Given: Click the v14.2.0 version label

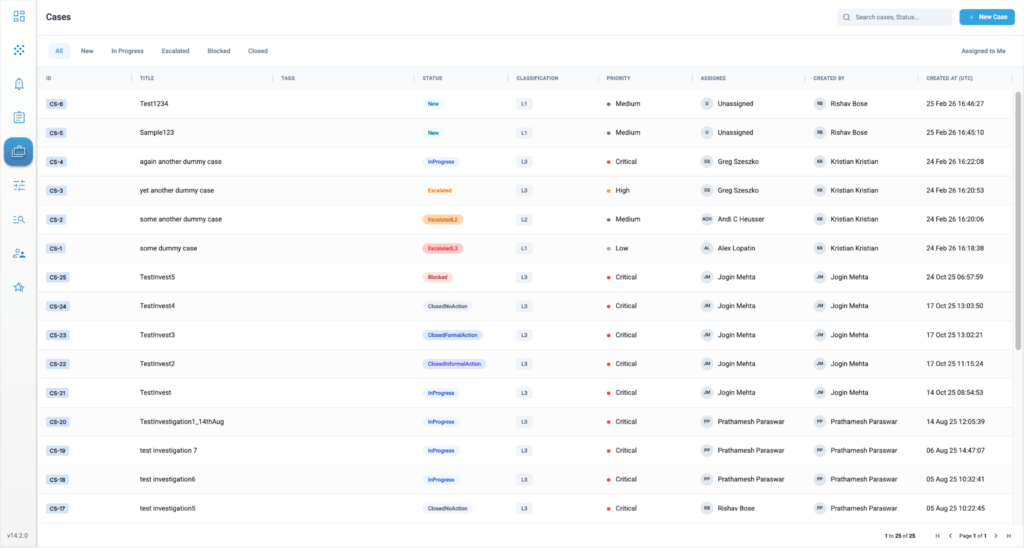Looking at the screenshot, I should [18, 536].
